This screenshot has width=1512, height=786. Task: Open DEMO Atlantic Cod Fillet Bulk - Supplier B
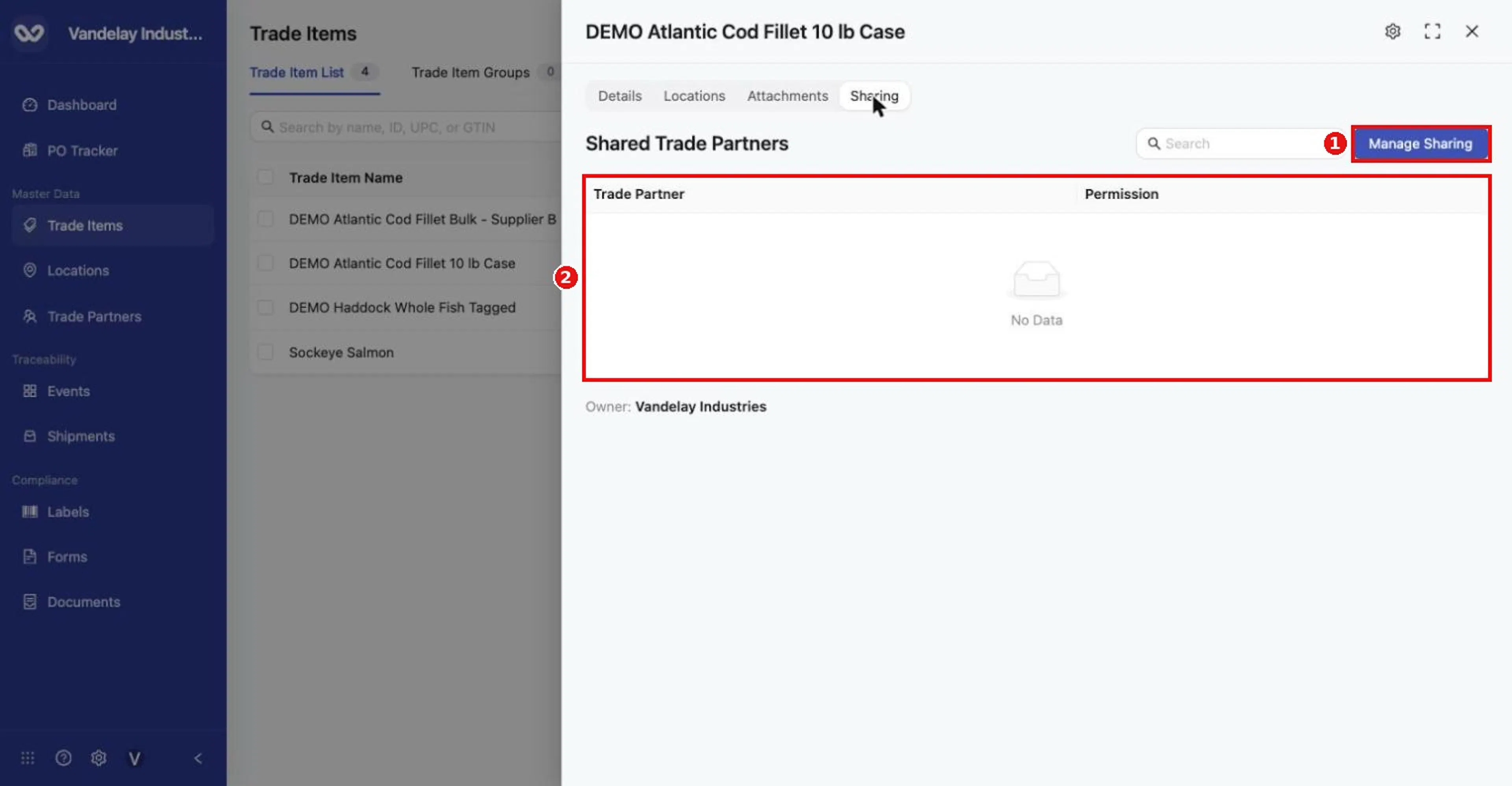422,220
